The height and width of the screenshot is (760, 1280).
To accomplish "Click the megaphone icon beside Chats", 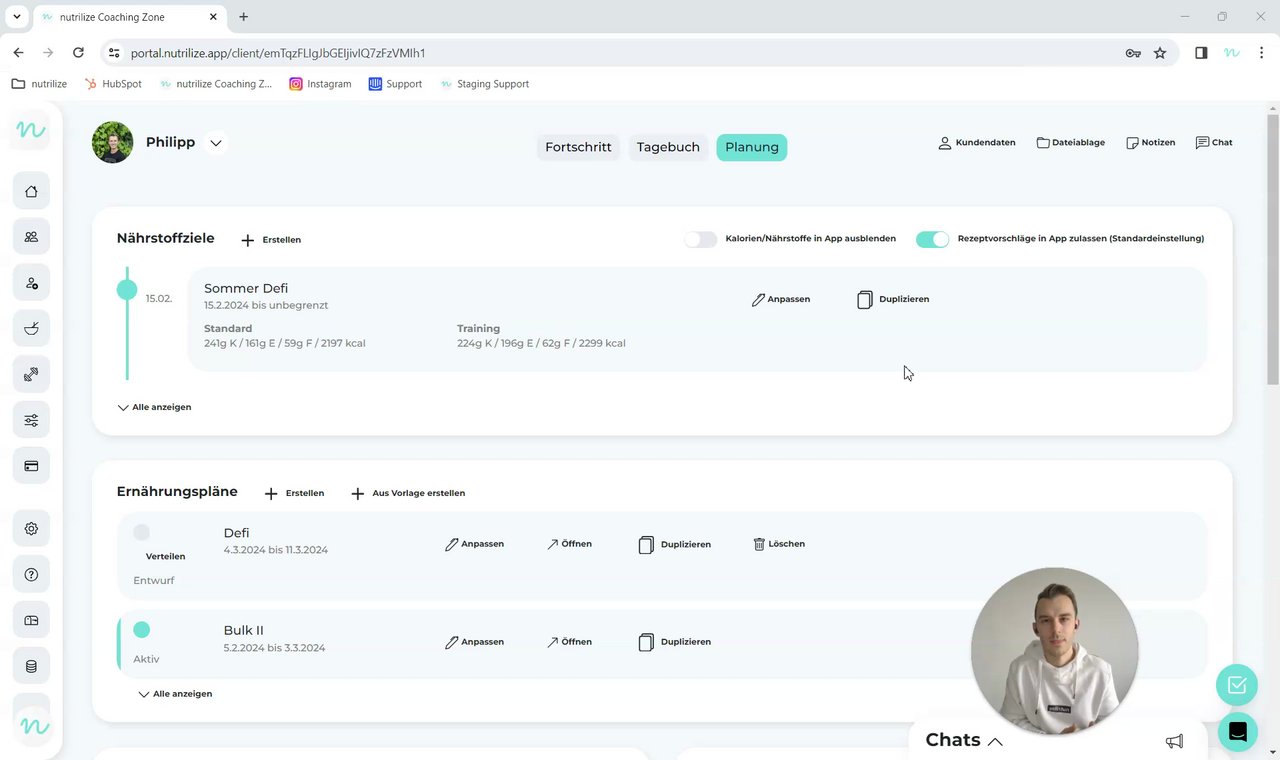I will [1174, 741].
